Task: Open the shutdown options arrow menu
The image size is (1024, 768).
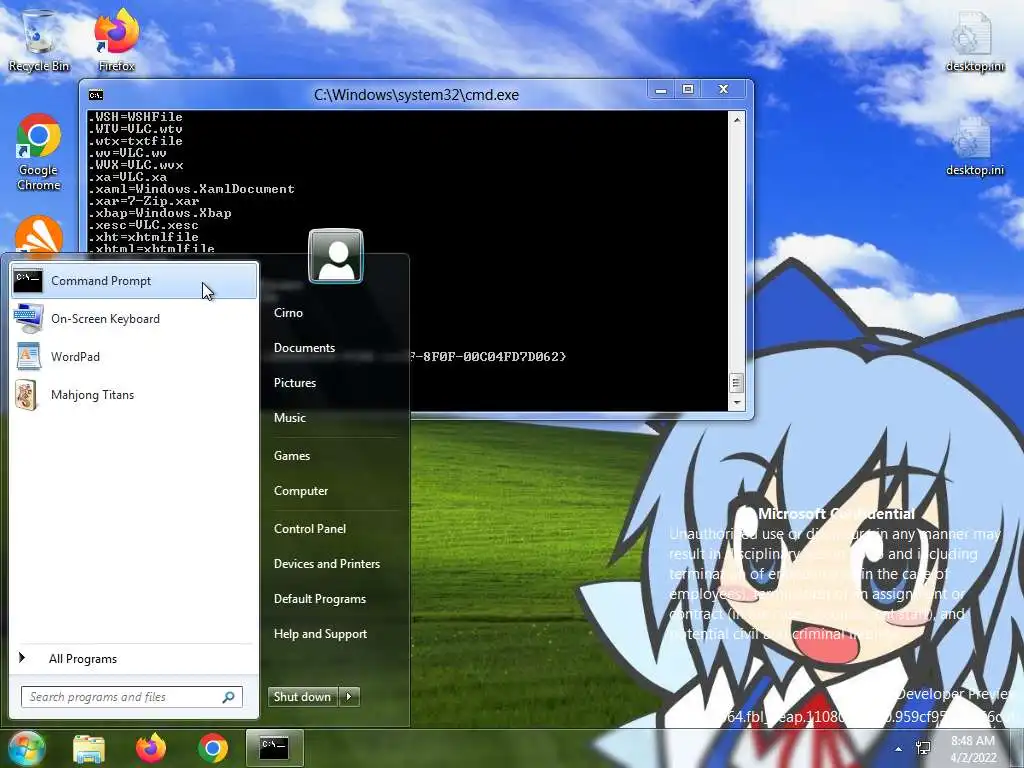Action: (x=349, y=697)
